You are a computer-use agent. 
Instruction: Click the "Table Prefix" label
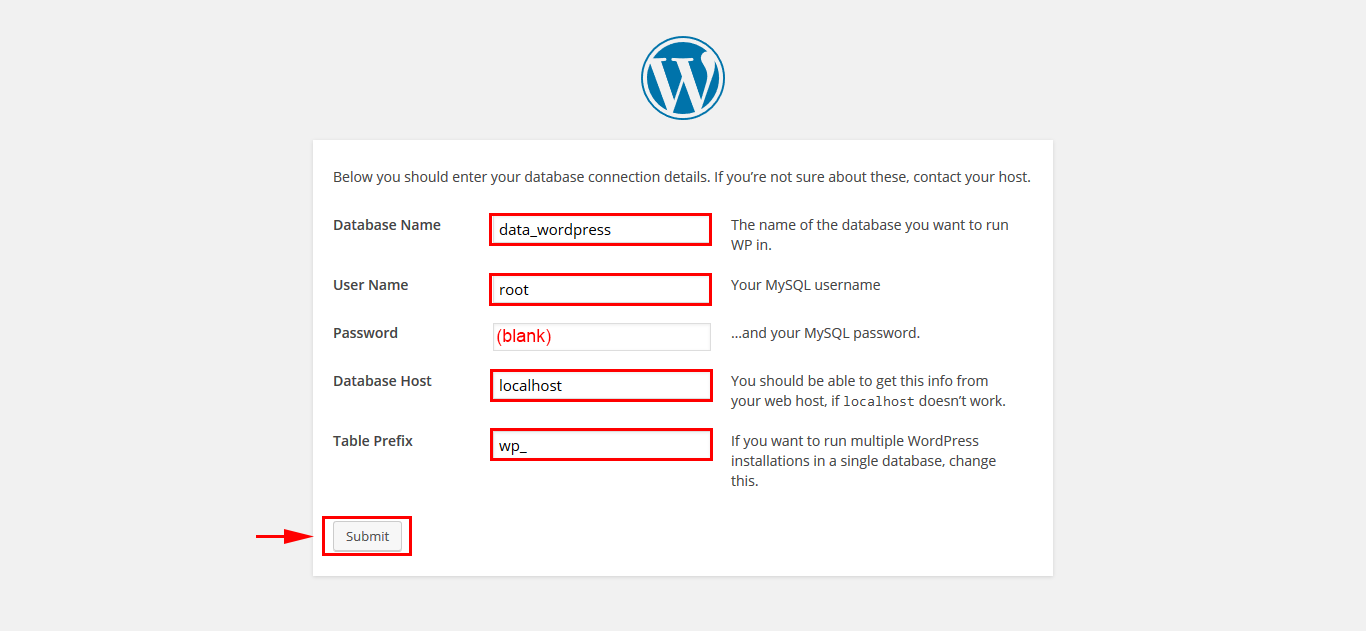click(373, 441)
